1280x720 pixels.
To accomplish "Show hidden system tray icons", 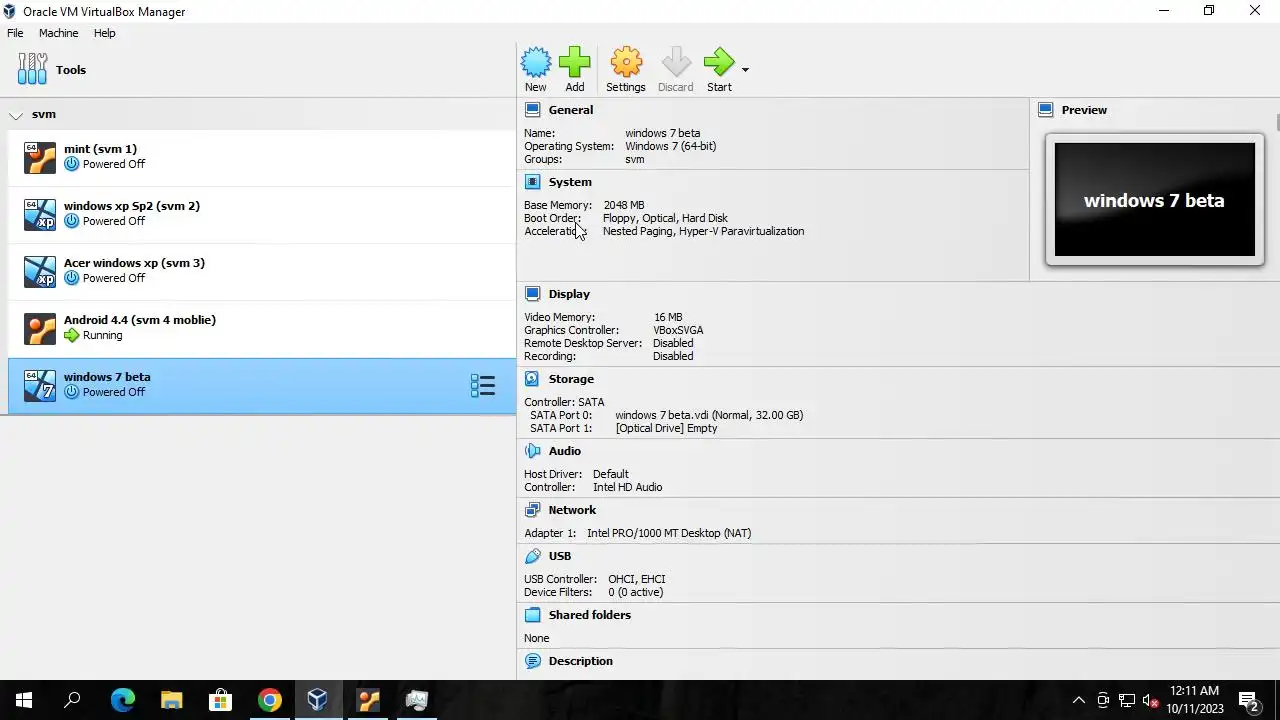I will pyautogui.click(x=1078, y=700).
